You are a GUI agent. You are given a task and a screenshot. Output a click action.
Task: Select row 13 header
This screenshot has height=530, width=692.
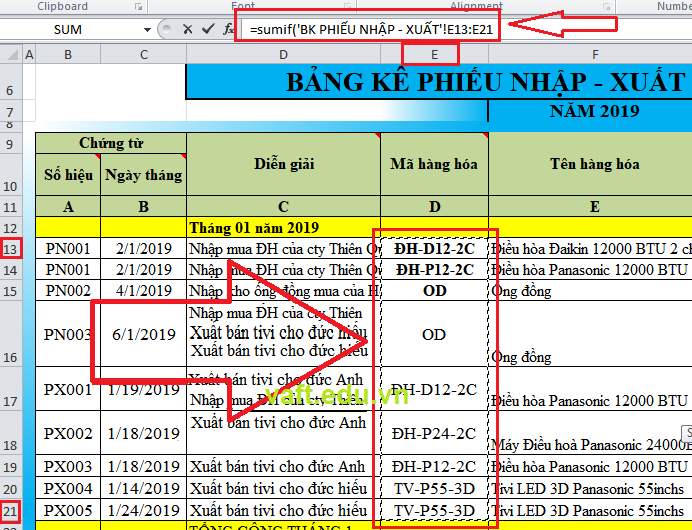[x=10, y=249]
